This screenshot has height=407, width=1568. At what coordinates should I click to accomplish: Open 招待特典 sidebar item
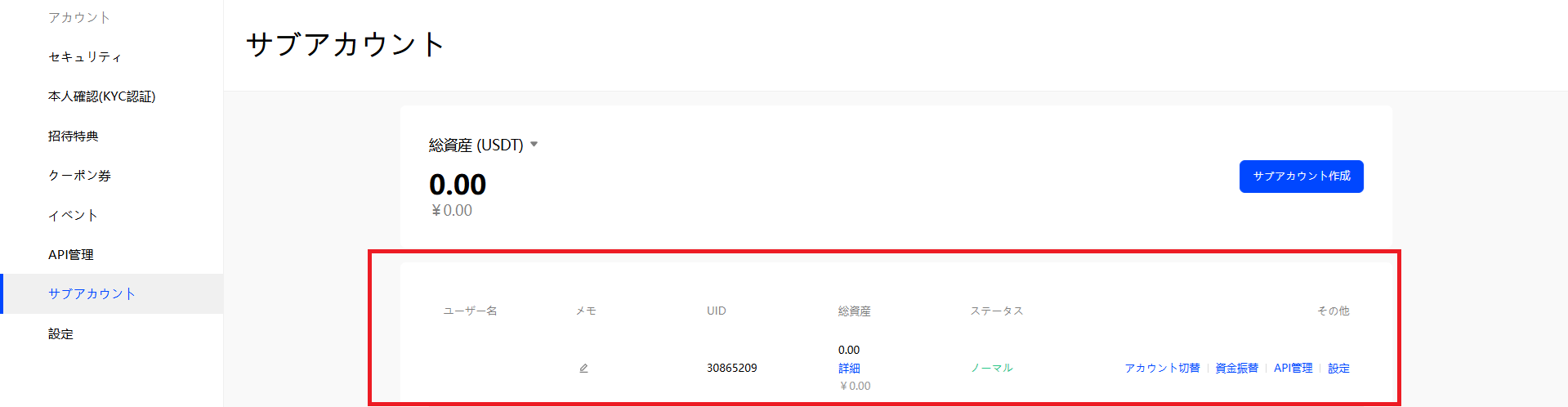[x=73, y=136]
